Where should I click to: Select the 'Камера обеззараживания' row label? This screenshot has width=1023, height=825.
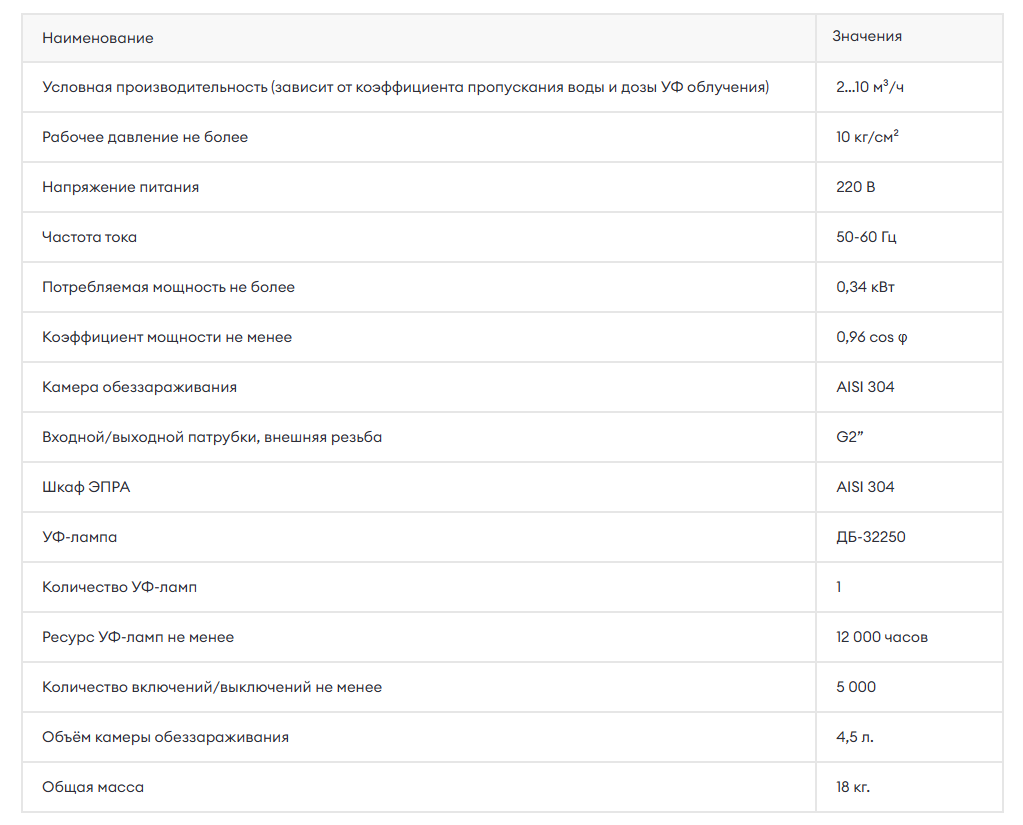coord(140,387)
